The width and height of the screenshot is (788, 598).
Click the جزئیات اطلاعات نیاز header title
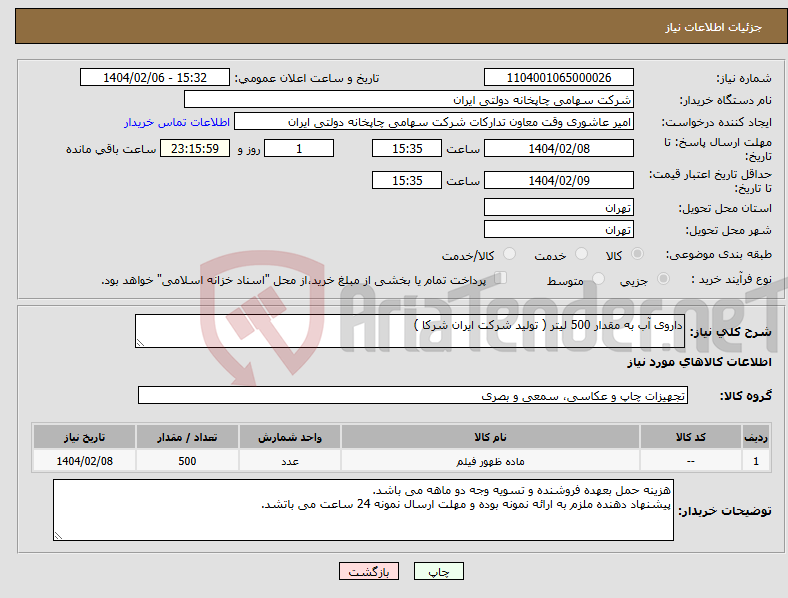coord(714,27)
